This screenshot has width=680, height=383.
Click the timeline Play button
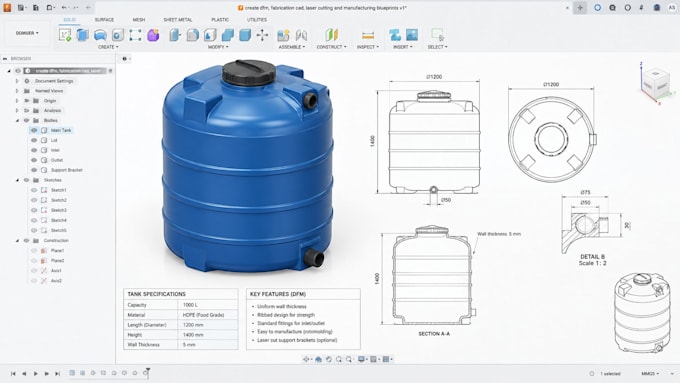36,373
